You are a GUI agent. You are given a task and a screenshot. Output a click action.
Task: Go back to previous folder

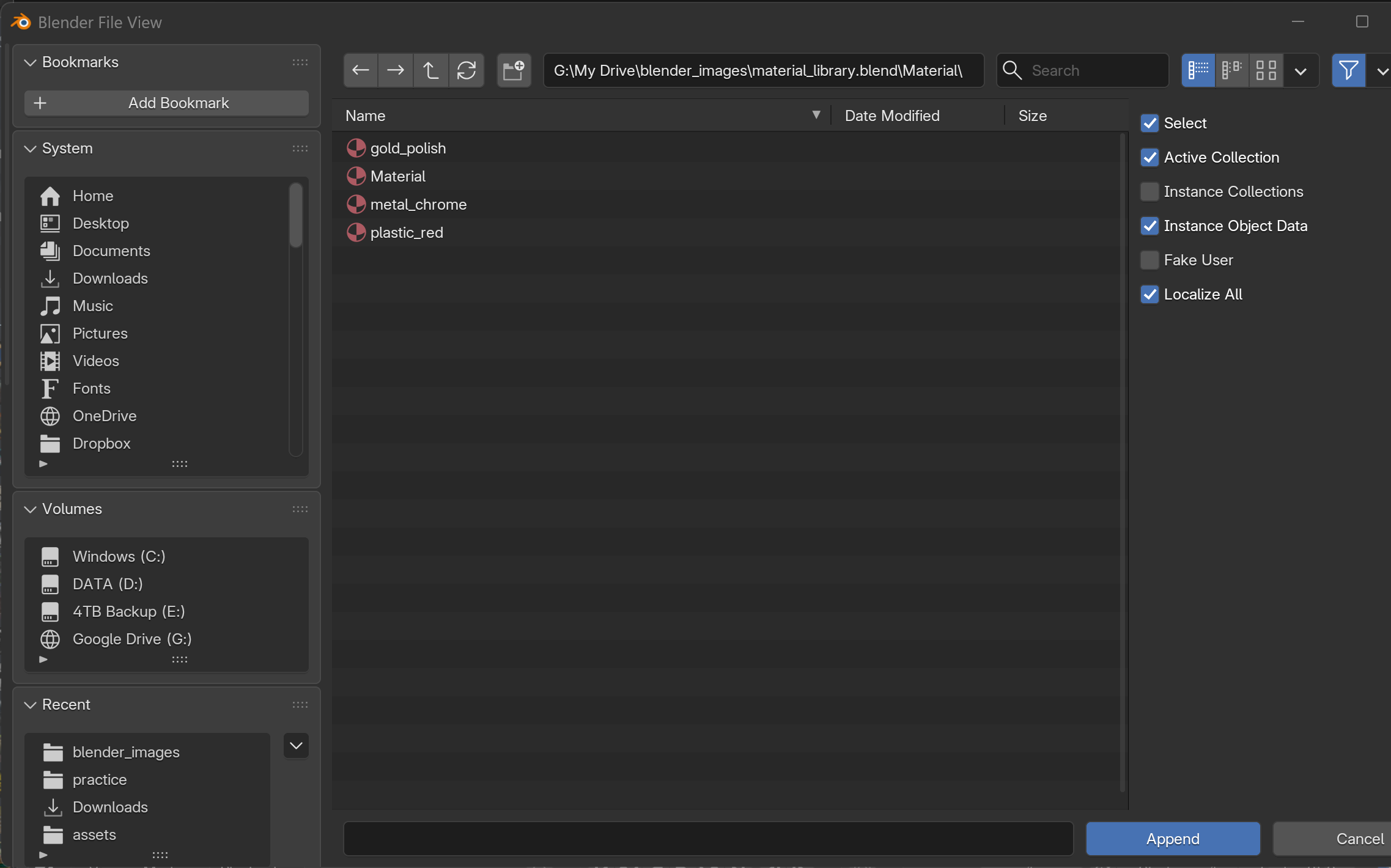361,70
